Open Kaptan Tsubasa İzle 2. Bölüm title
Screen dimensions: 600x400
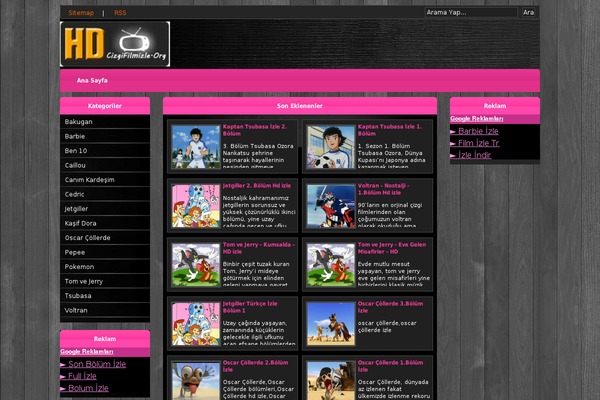click(x=255, y=130)
